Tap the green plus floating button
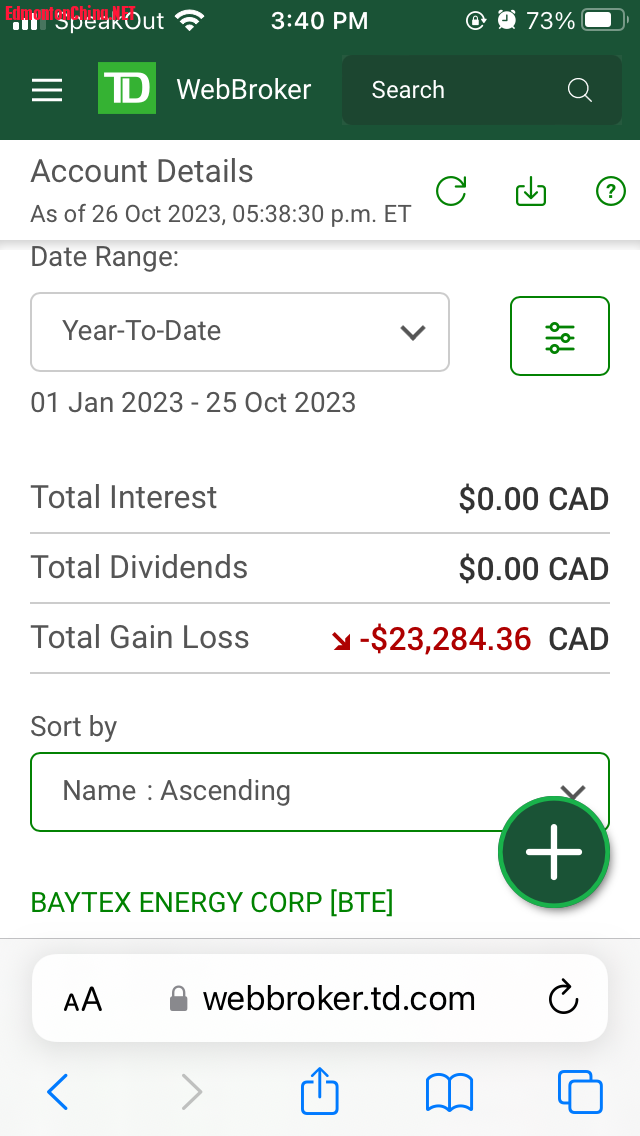This screenshot has width=640, height=1136. click(x=554, y=852)
